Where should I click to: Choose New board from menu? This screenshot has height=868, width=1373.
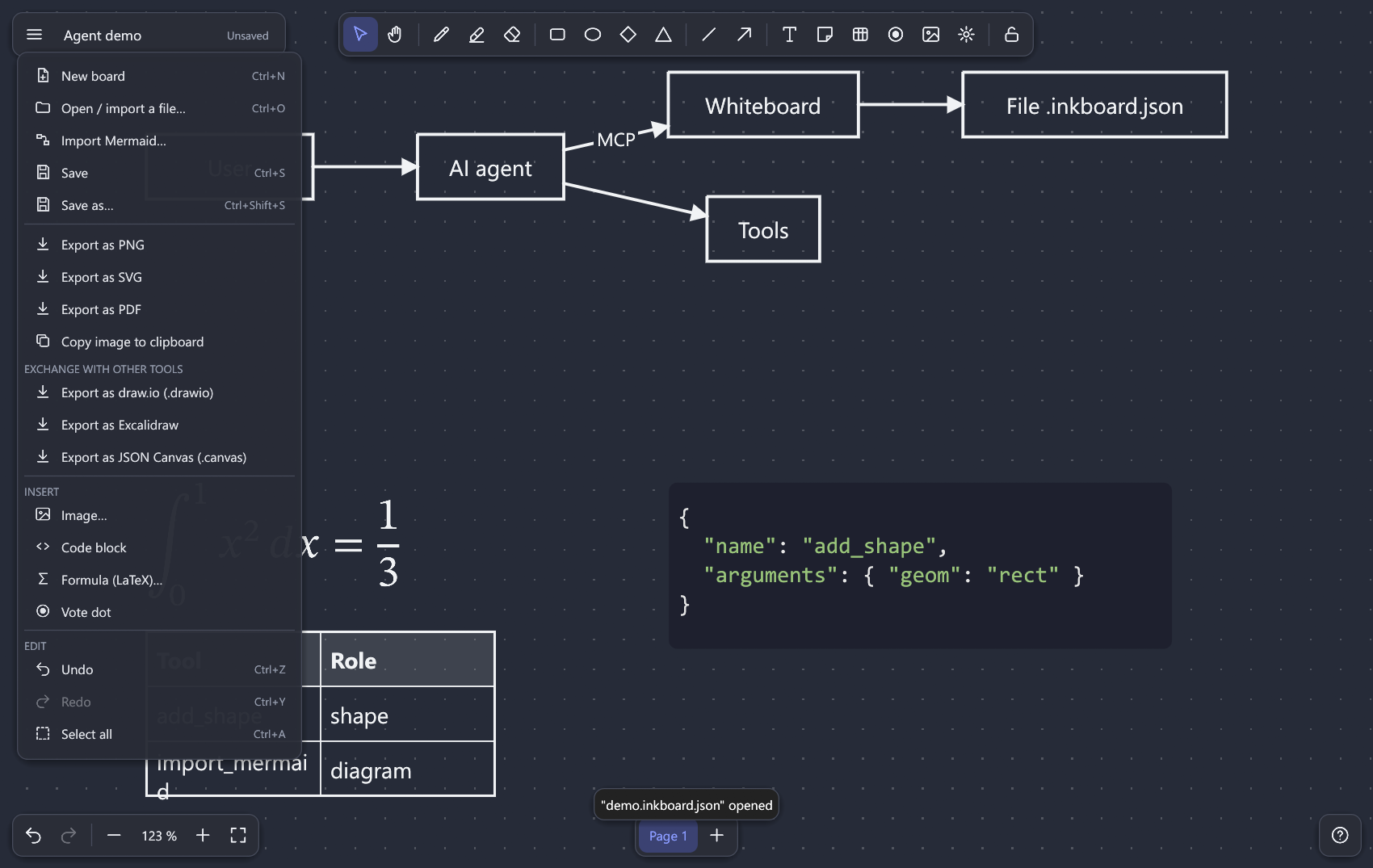160,76
